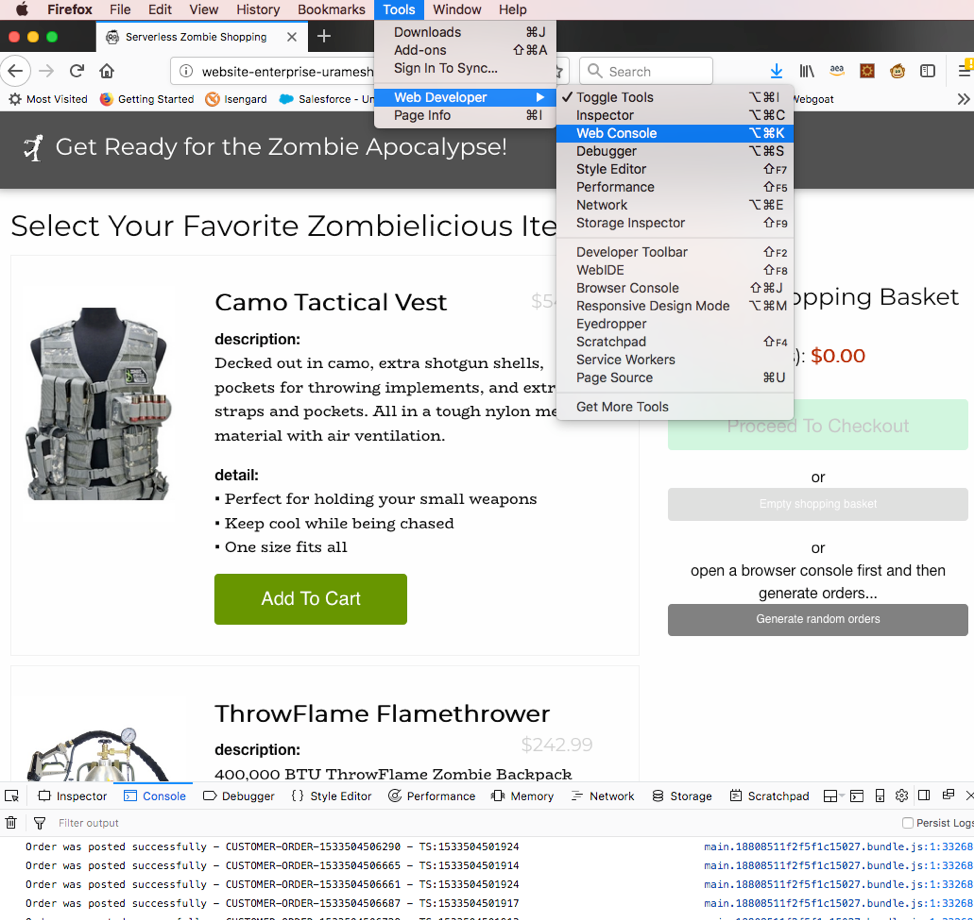This screenshot has height=920, width=974.
Task: Click the Camo Tactical Vest product image
Action: point(98,404)
